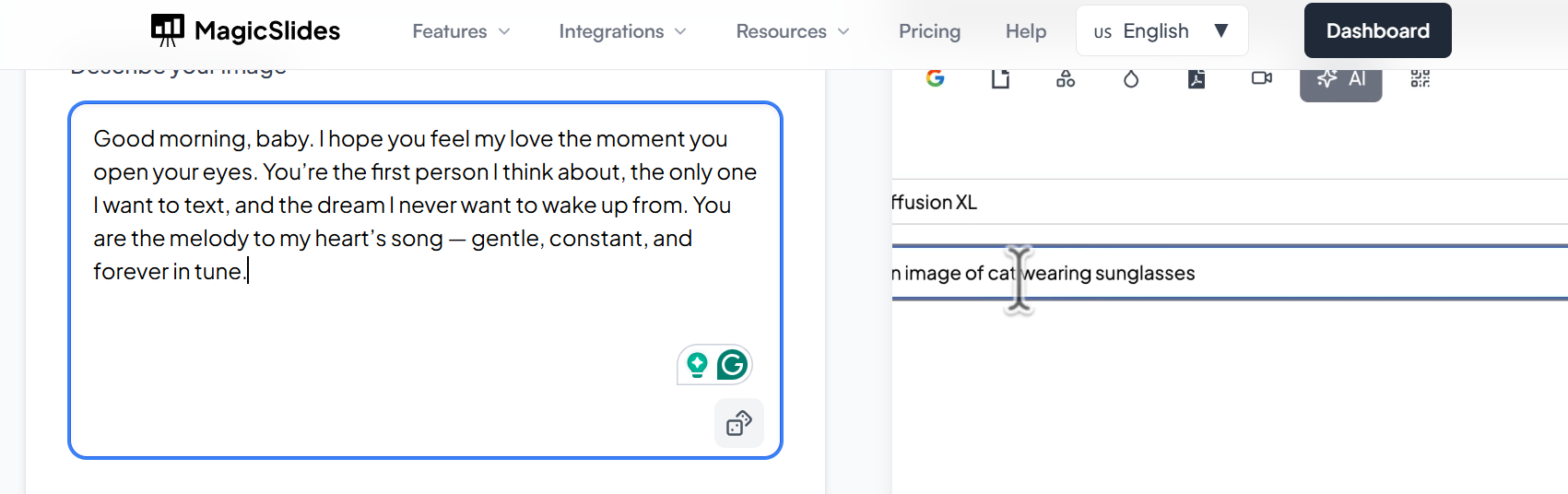Expand the Features menu

point(461,31)
